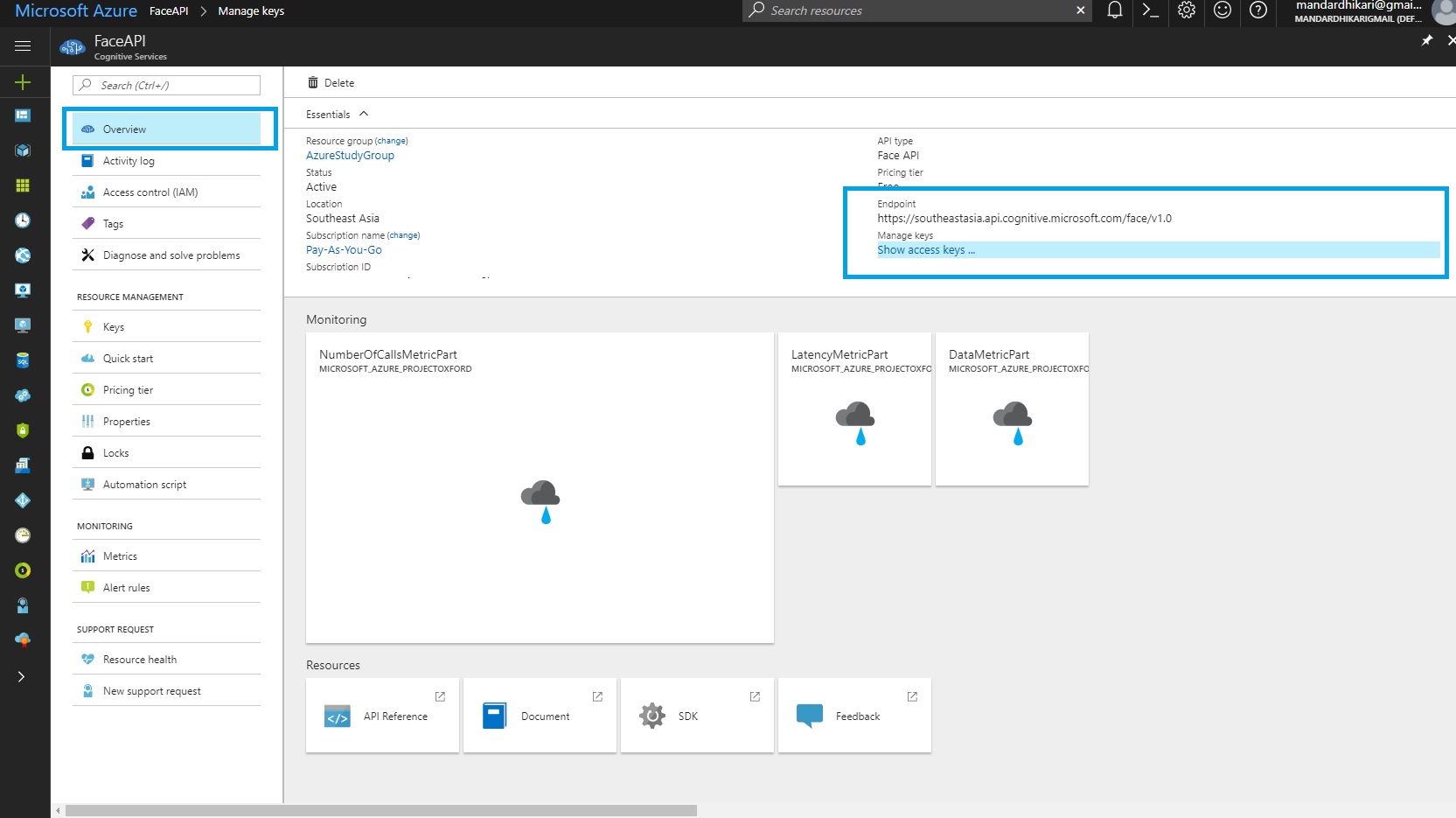Screen dimensions: 1456x818
Task: Open SQL databases icon in left rail
Action: 23,360
